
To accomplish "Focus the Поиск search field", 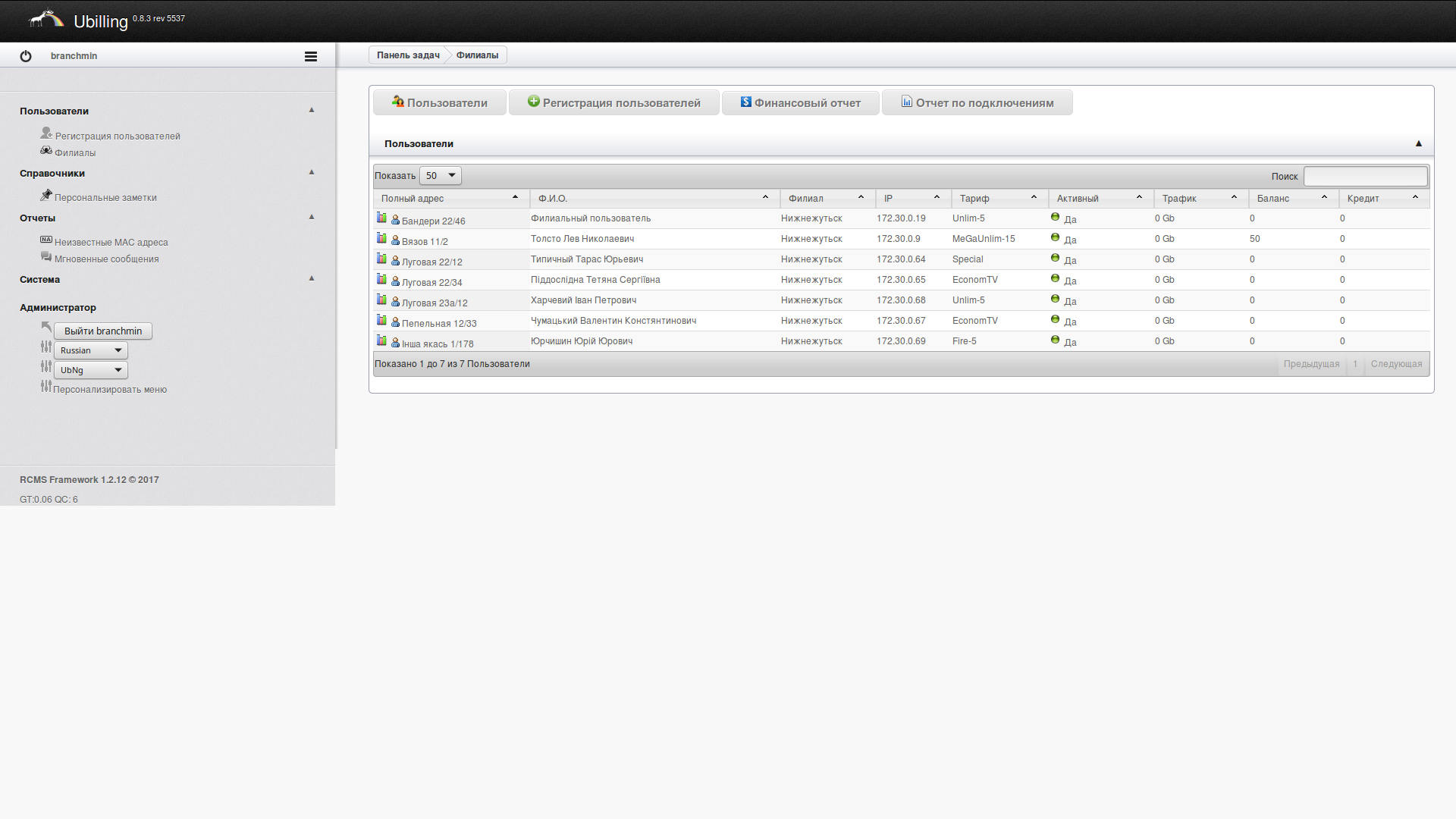I will pos(1365,176).
